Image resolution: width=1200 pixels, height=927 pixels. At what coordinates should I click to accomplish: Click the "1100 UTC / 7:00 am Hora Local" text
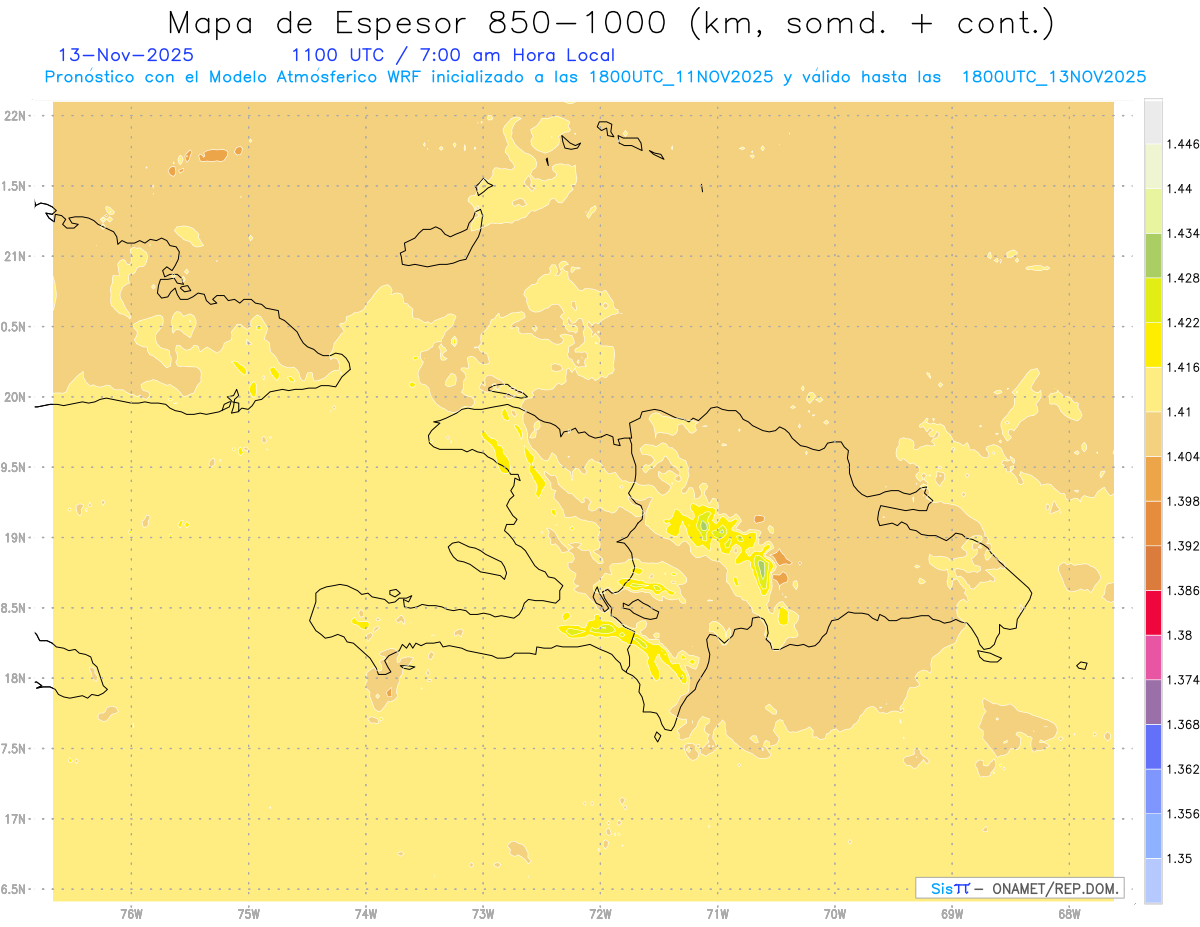click(x=453, y=55)
